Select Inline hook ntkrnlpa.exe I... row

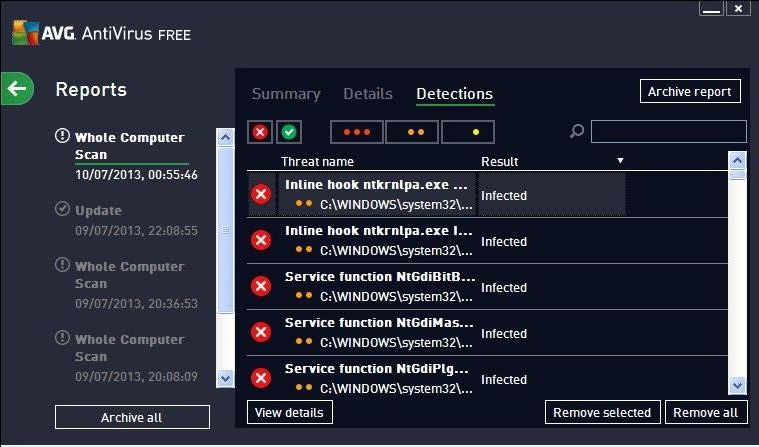(x=487, y=240)
